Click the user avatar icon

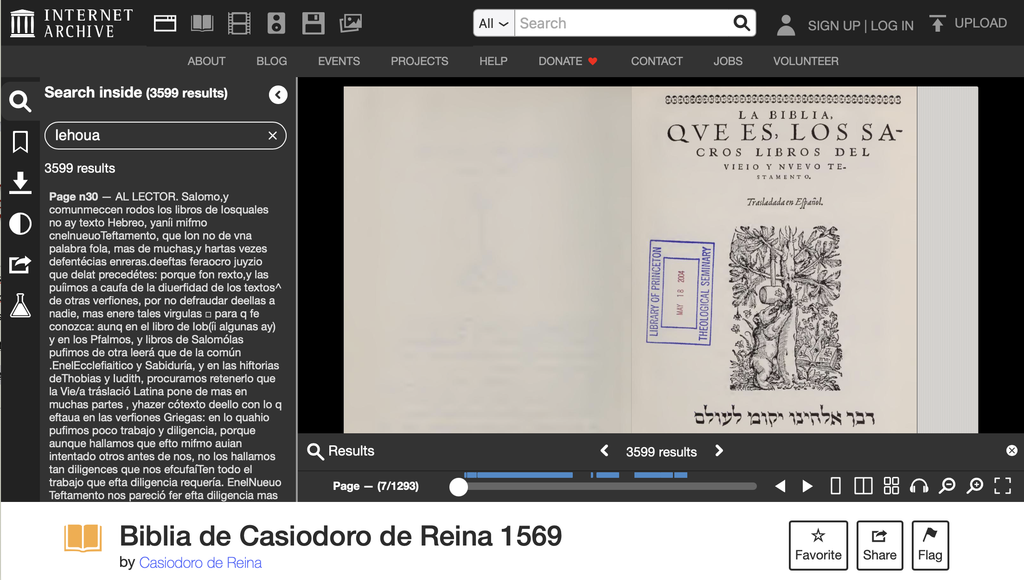point(786,25)
